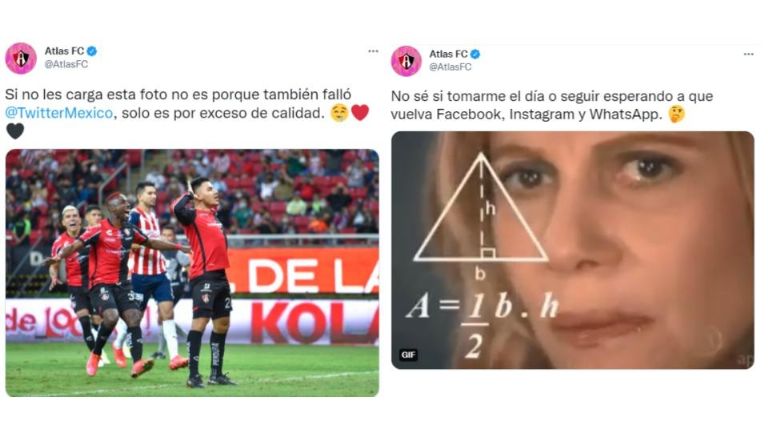Click the @AtlasFC handle in the right tweet
The width and height of the screenshot is (768, 432).
point(450,67)
